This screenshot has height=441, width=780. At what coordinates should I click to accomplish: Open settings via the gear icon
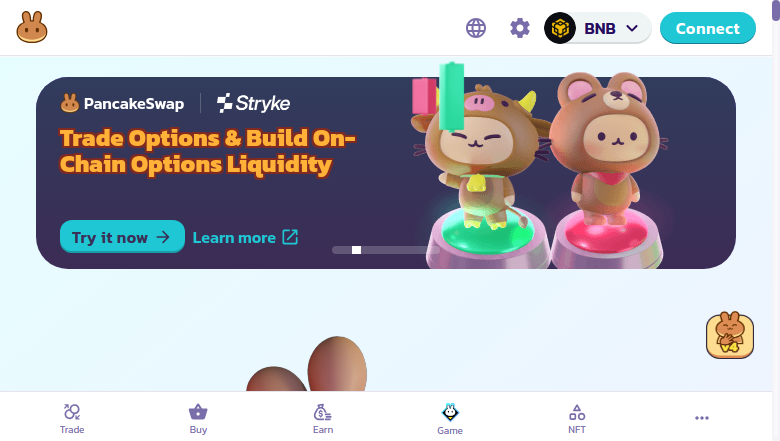520,28
